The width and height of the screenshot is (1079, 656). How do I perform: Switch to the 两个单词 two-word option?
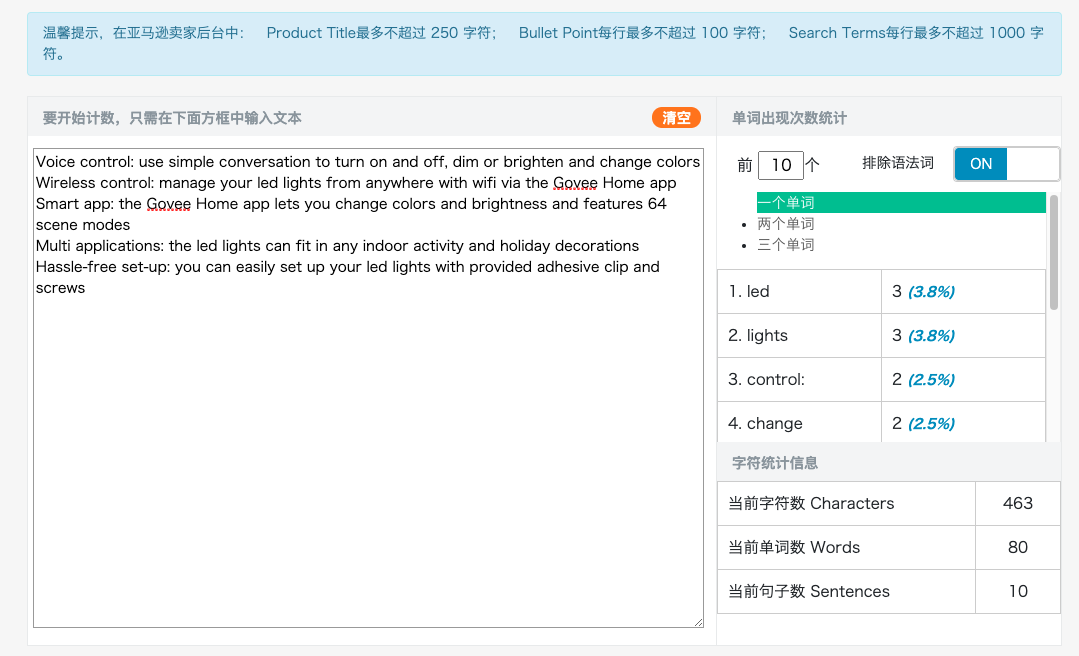tap(786, 224)
